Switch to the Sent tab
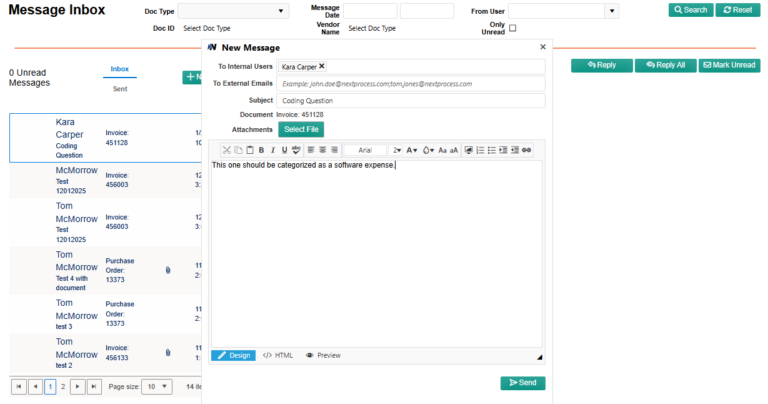This screenshot has width=768, height=404. pyautogui.click(x=119, y=89)
